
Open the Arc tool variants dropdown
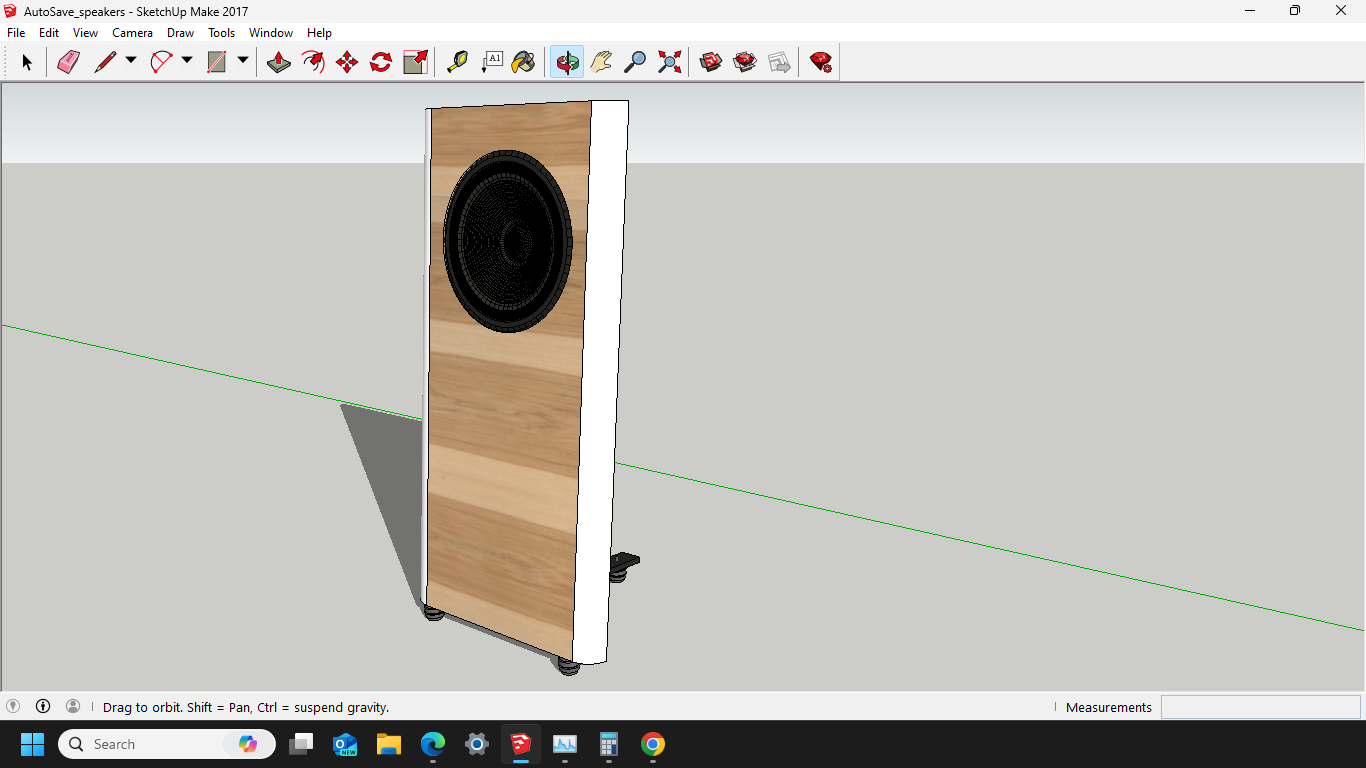point(187,61)
